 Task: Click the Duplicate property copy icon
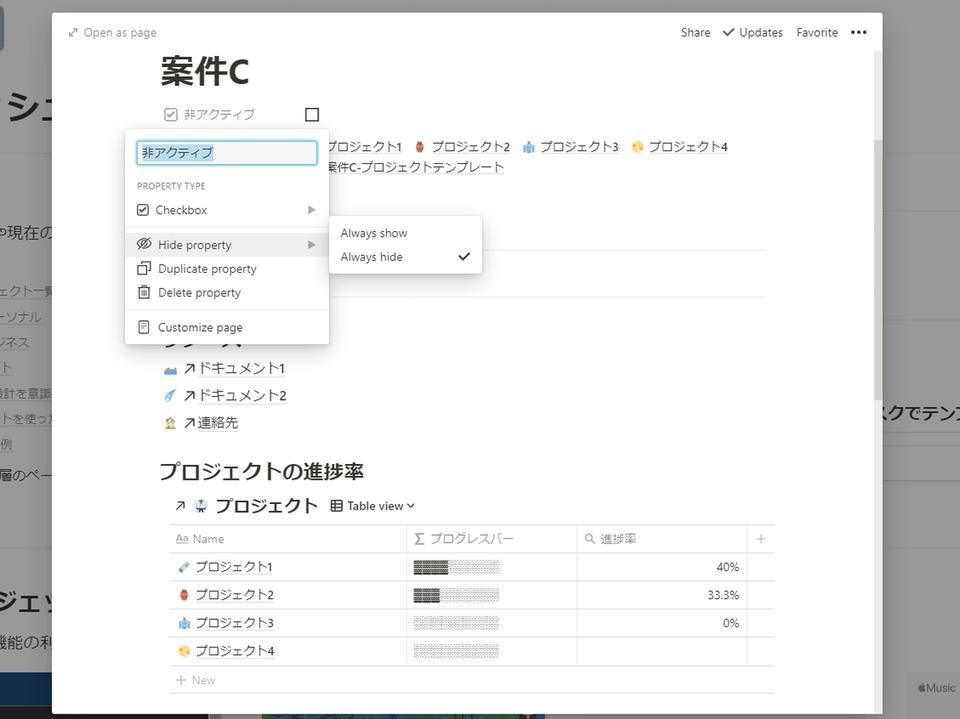pyautogui.click(x=144, y=268)
